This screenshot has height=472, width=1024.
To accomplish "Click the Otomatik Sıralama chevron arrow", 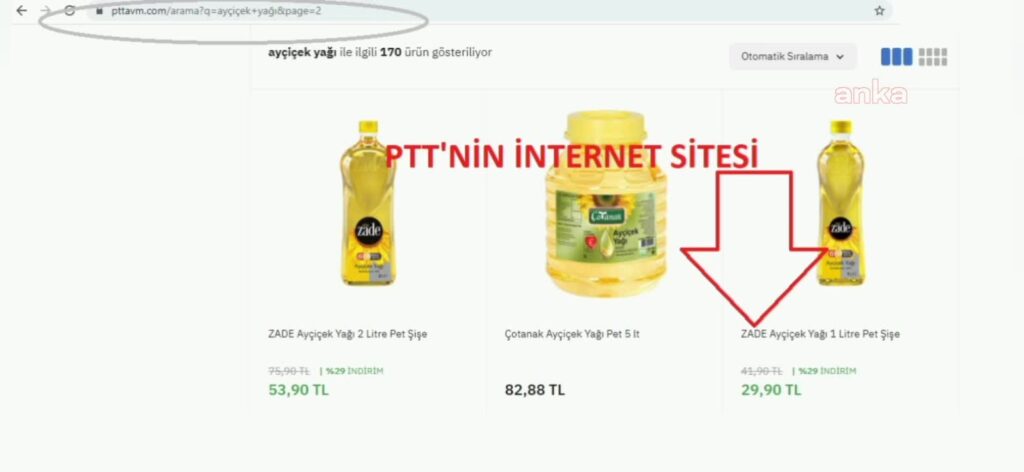I will [840, 57].
